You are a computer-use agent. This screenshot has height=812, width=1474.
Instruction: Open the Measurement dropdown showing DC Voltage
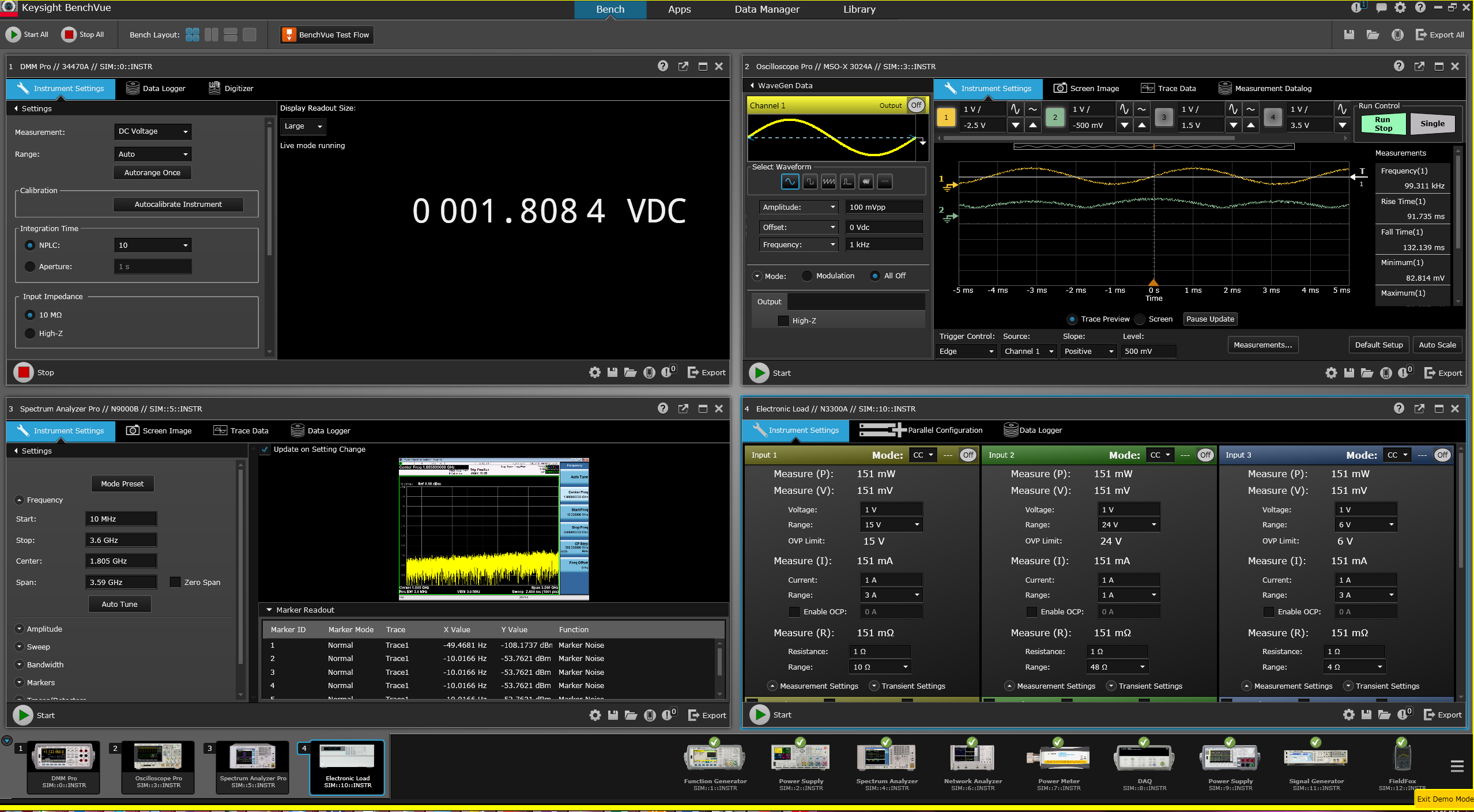[x=152, y=131]
